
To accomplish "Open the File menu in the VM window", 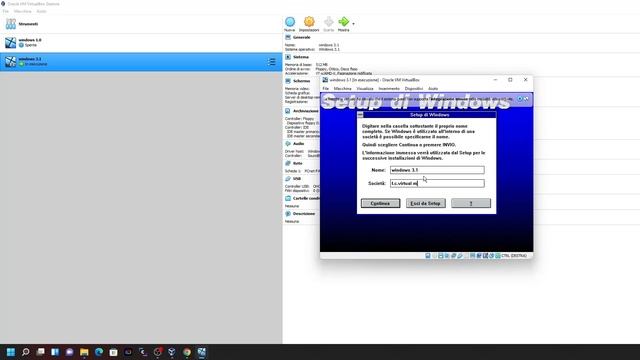I will [325, 89].
